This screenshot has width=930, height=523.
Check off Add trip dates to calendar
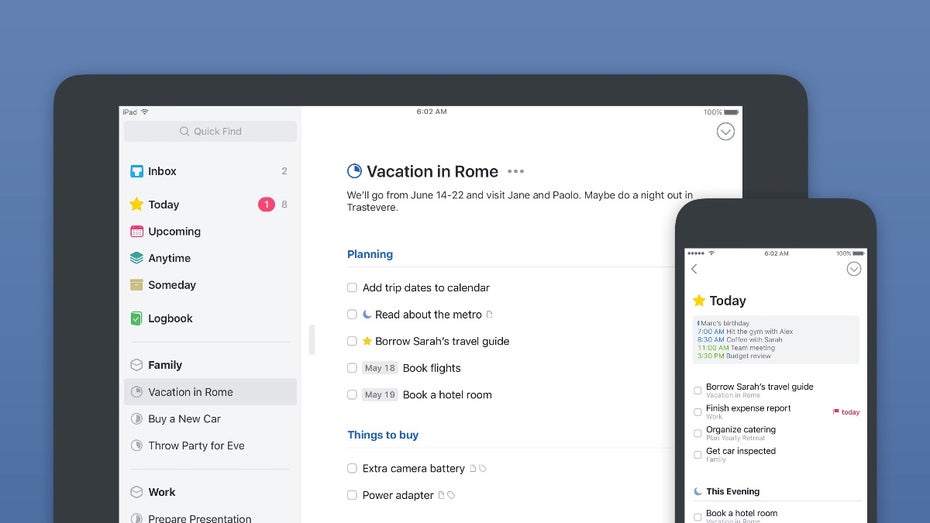[352, 288]
